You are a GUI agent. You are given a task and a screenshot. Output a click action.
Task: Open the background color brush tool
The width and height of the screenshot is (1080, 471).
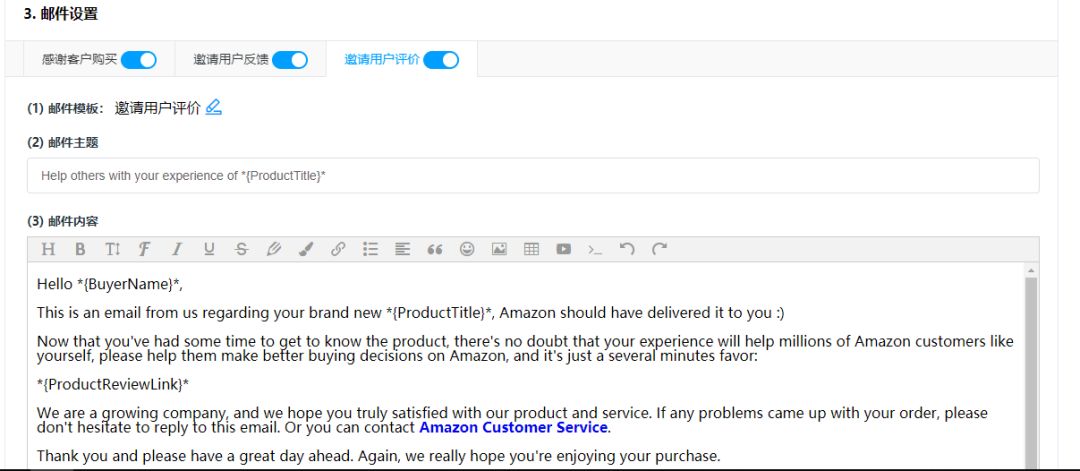click(306, 249)
